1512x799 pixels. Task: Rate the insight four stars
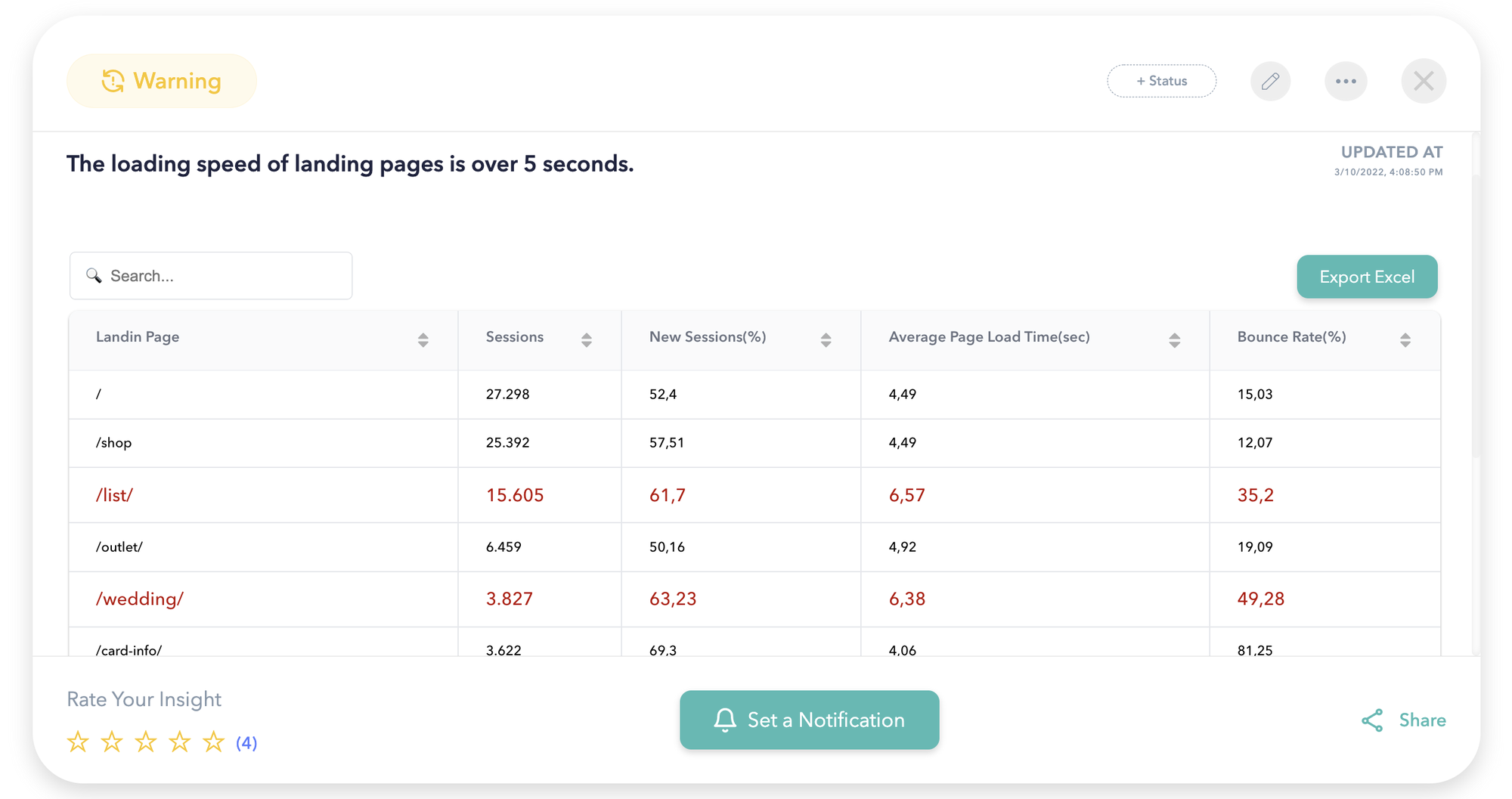pyautogui.click(x=179, y=742)
